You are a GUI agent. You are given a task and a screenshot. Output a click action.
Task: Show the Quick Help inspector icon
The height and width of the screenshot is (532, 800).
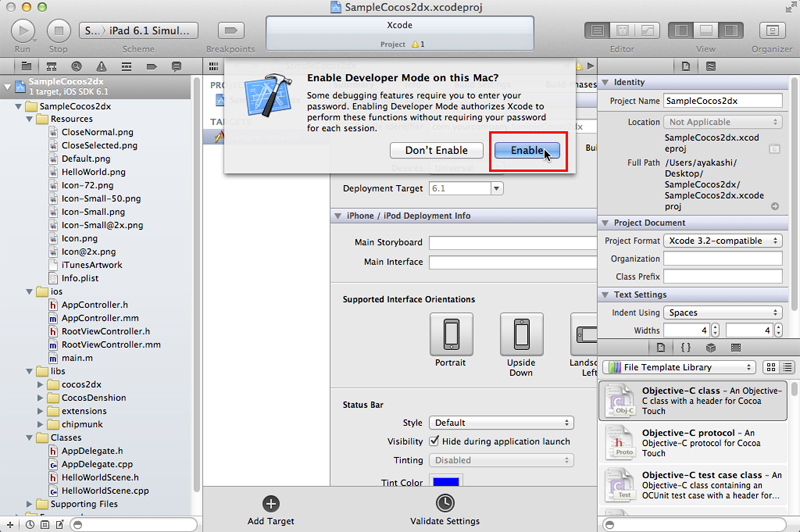[711, 66]
